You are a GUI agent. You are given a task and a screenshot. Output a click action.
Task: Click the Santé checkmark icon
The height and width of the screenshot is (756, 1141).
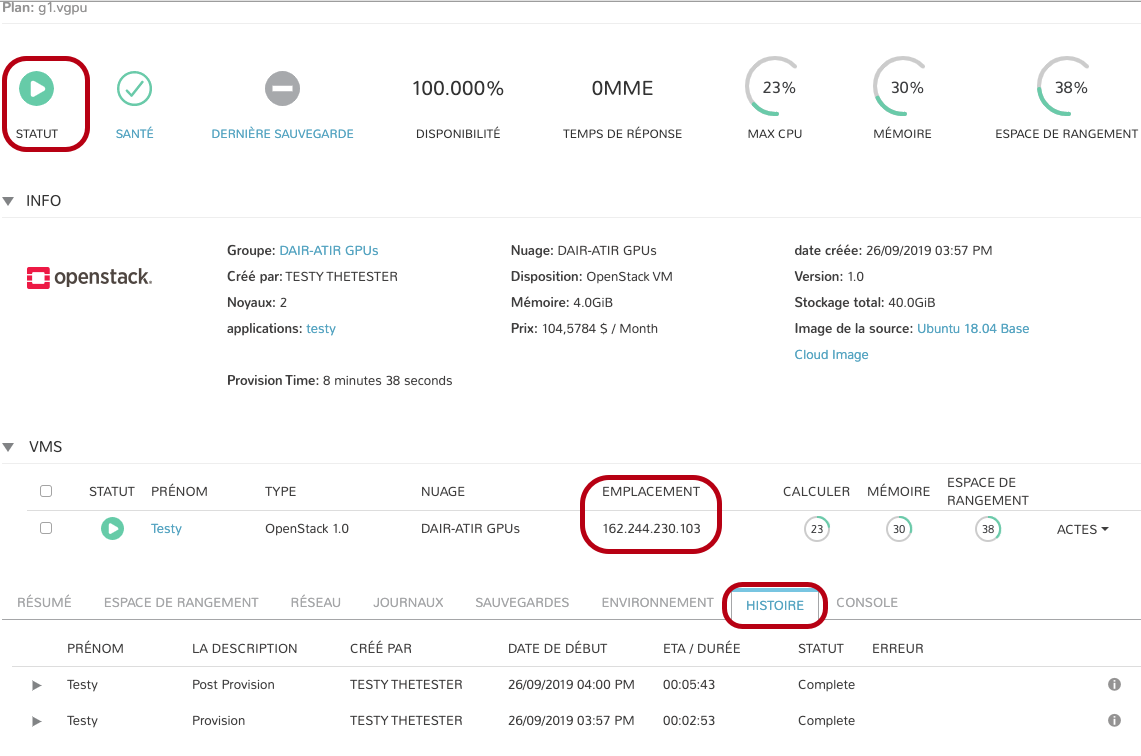point(134,89)
